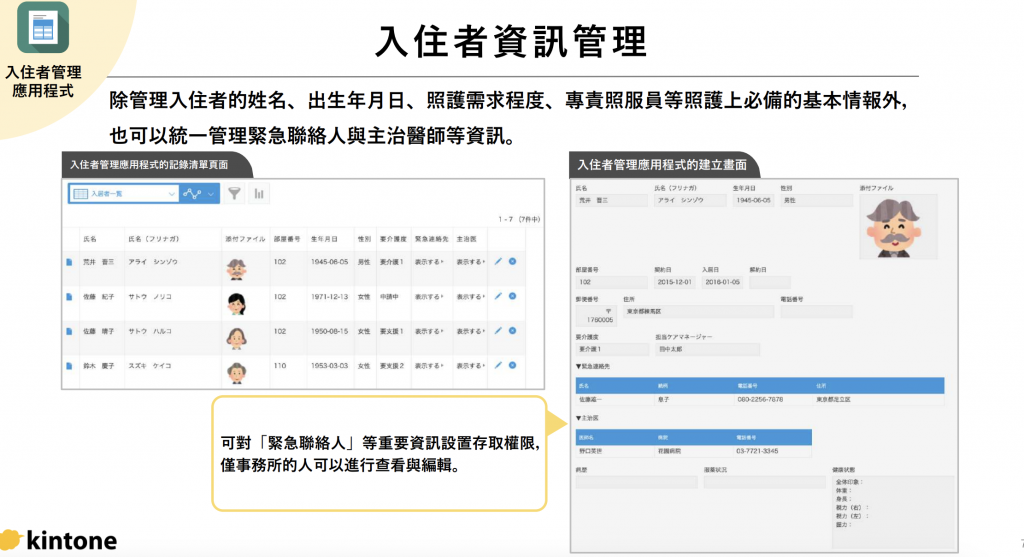Image resolution: width=1024 pixels, height=557 pixels.
Task: Click the 1945-06-05 date in the list
Action: point(329,262)
